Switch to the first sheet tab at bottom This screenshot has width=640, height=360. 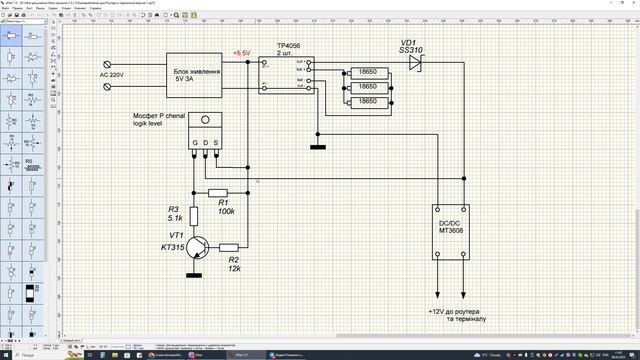click(x=71, y=340)
